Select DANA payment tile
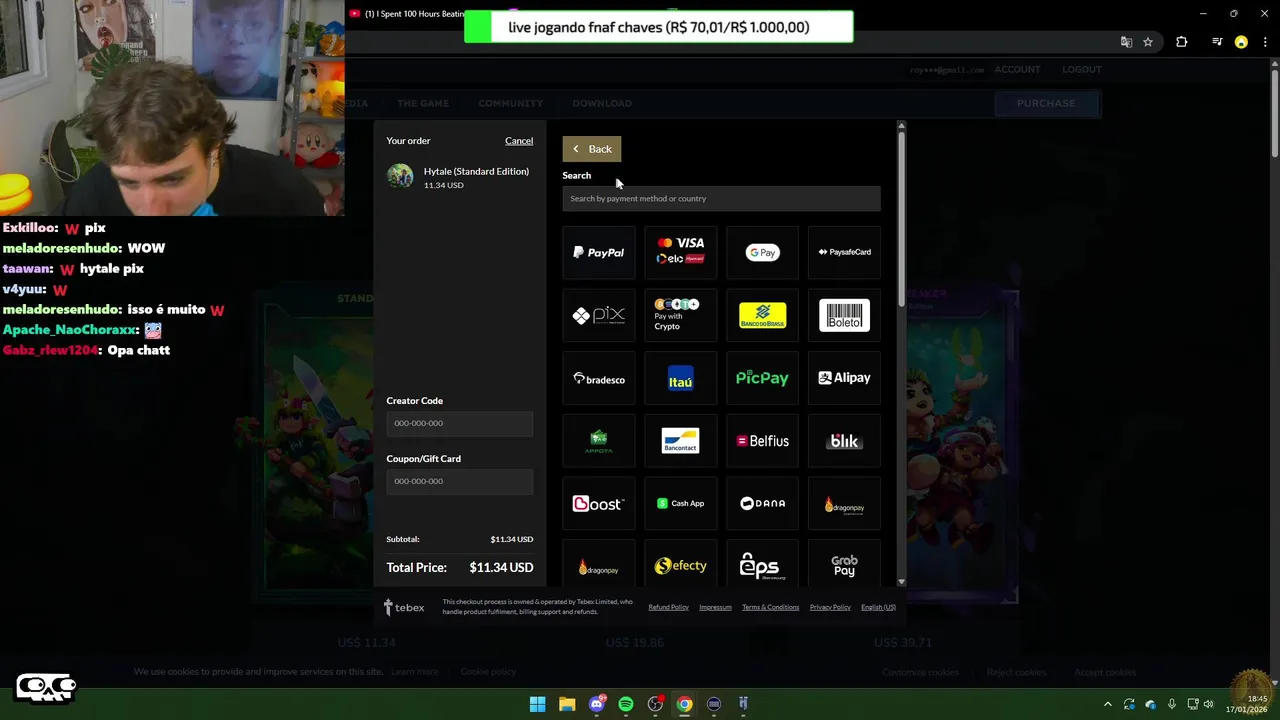Screen dimensions: 1280x720 pos(762,504)
